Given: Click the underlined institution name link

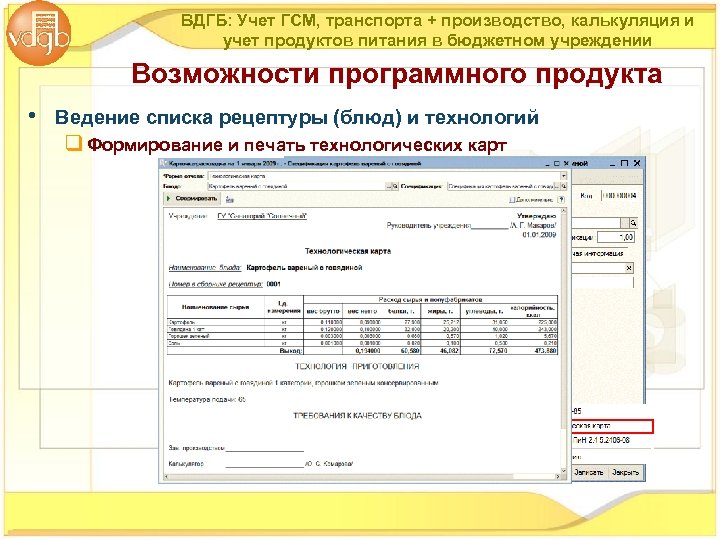Looking at the screenshot, I should point(262,216).
